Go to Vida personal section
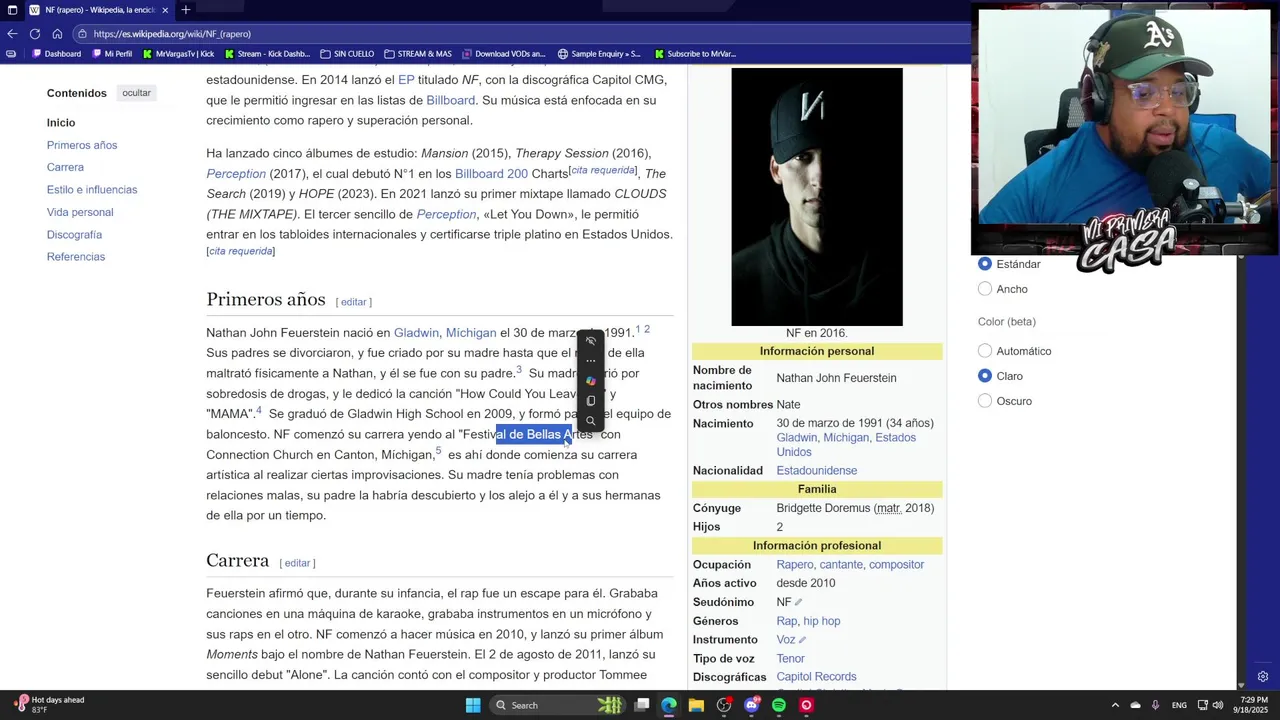Screen dimensions: 1280x720 [80, 212]
